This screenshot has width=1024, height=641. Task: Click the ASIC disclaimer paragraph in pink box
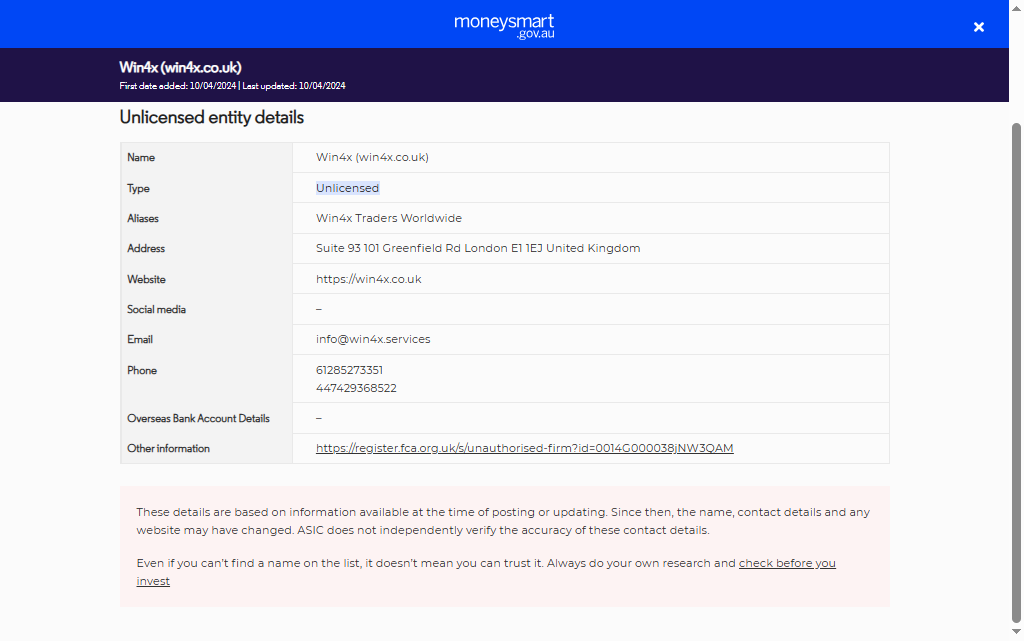pos(503,521)
